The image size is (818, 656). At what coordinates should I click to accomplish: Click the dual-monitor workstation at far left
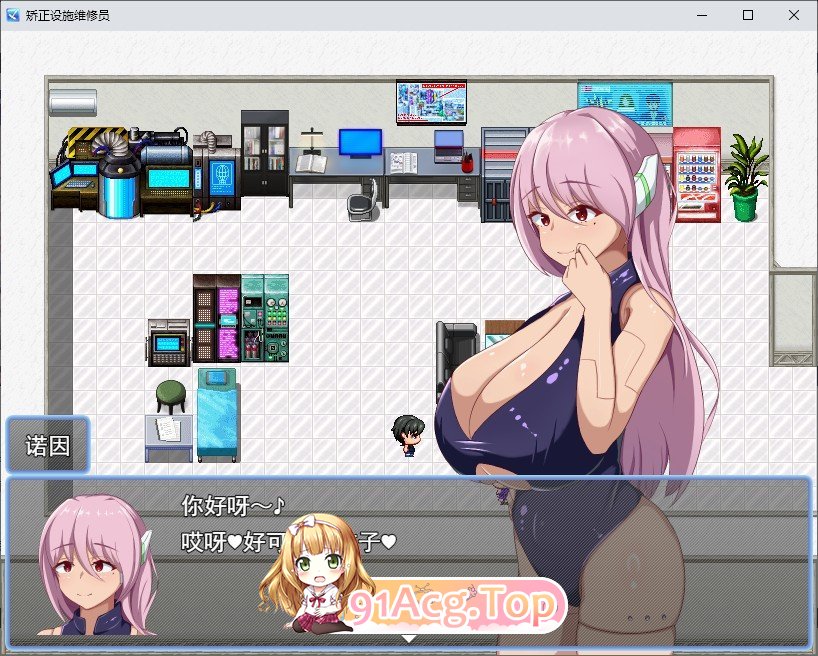click(74, 183)
